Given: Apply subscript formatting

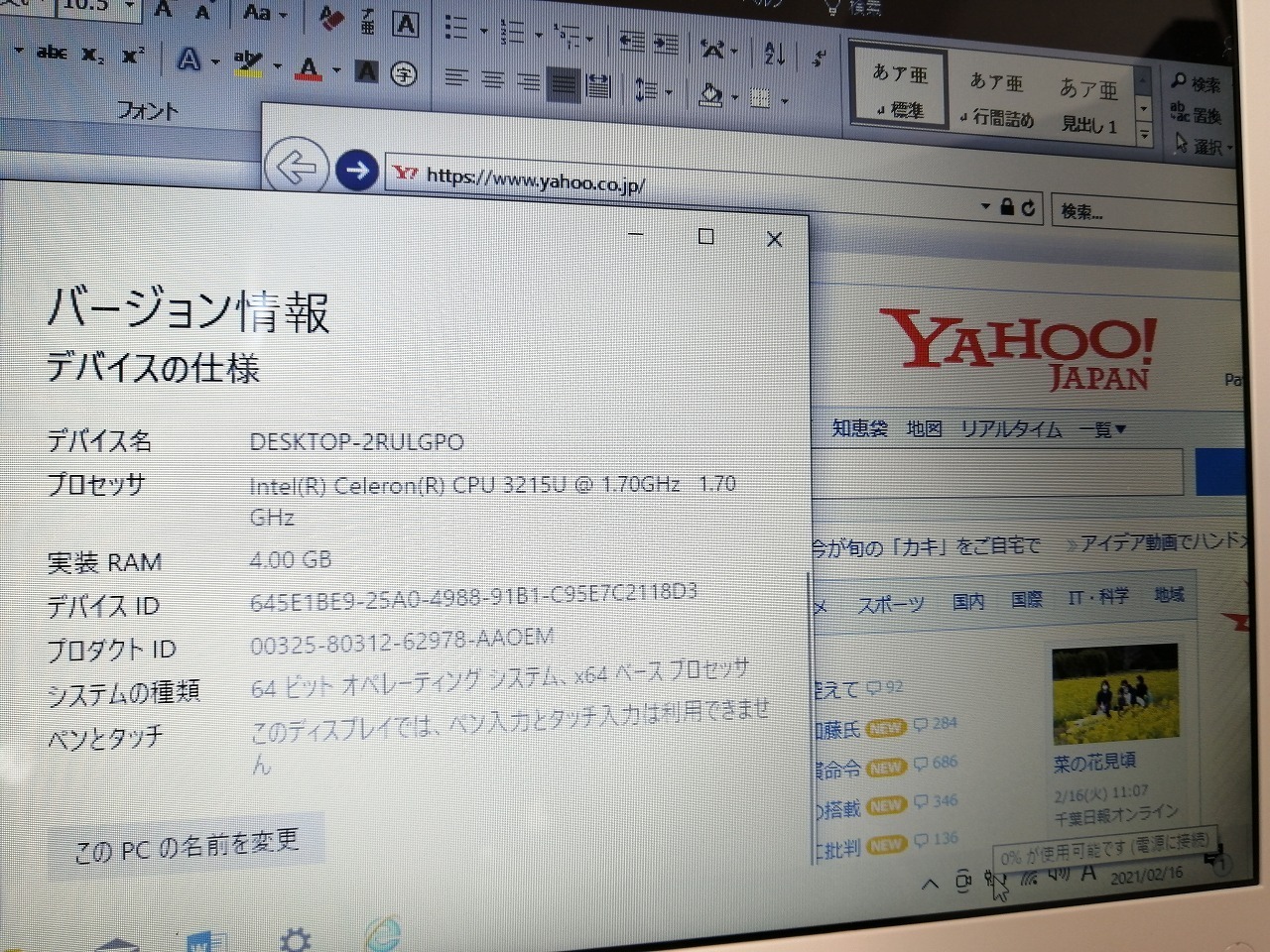Looking at the screenshot, I should pyautogui.click(x=92, y=56).
